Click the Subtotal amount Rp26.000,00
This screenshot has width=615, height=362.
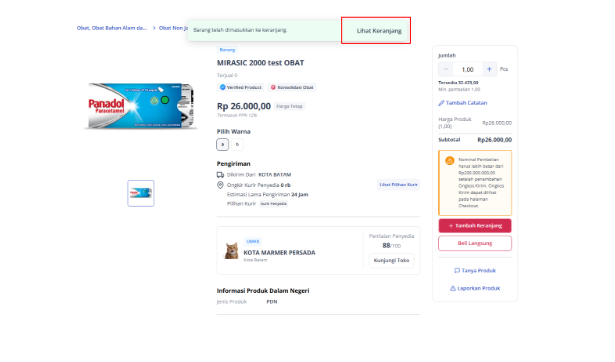[495, 140]
